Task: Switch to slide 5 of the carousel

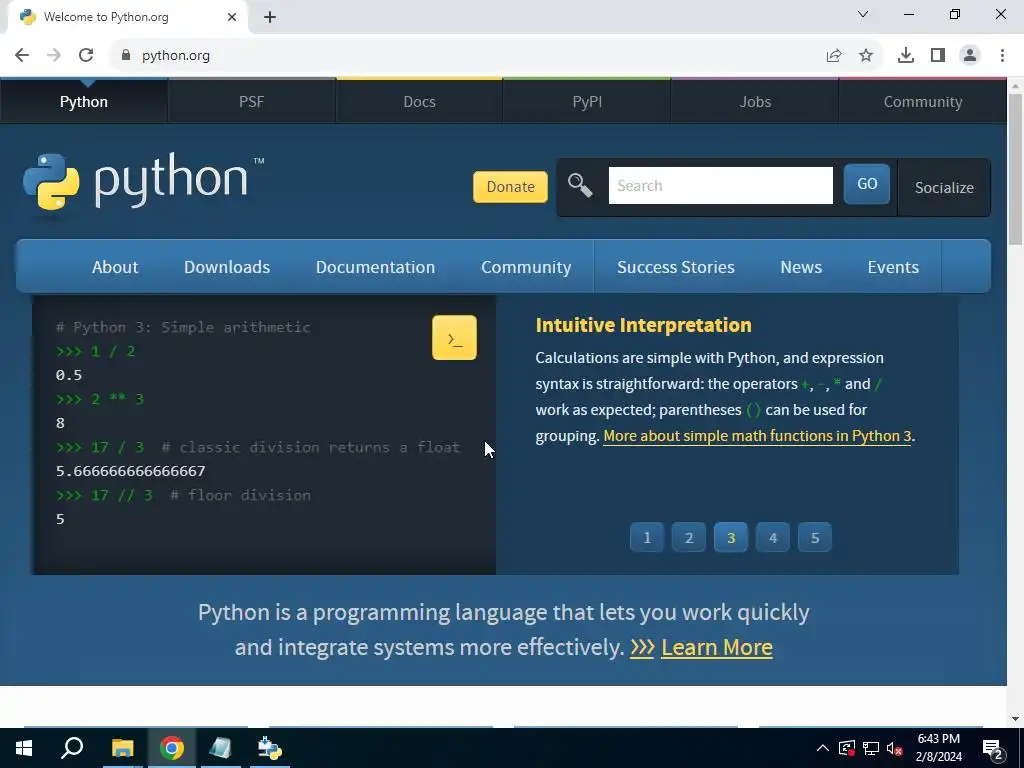Action: pyautogui.click(x=814, y=537)
